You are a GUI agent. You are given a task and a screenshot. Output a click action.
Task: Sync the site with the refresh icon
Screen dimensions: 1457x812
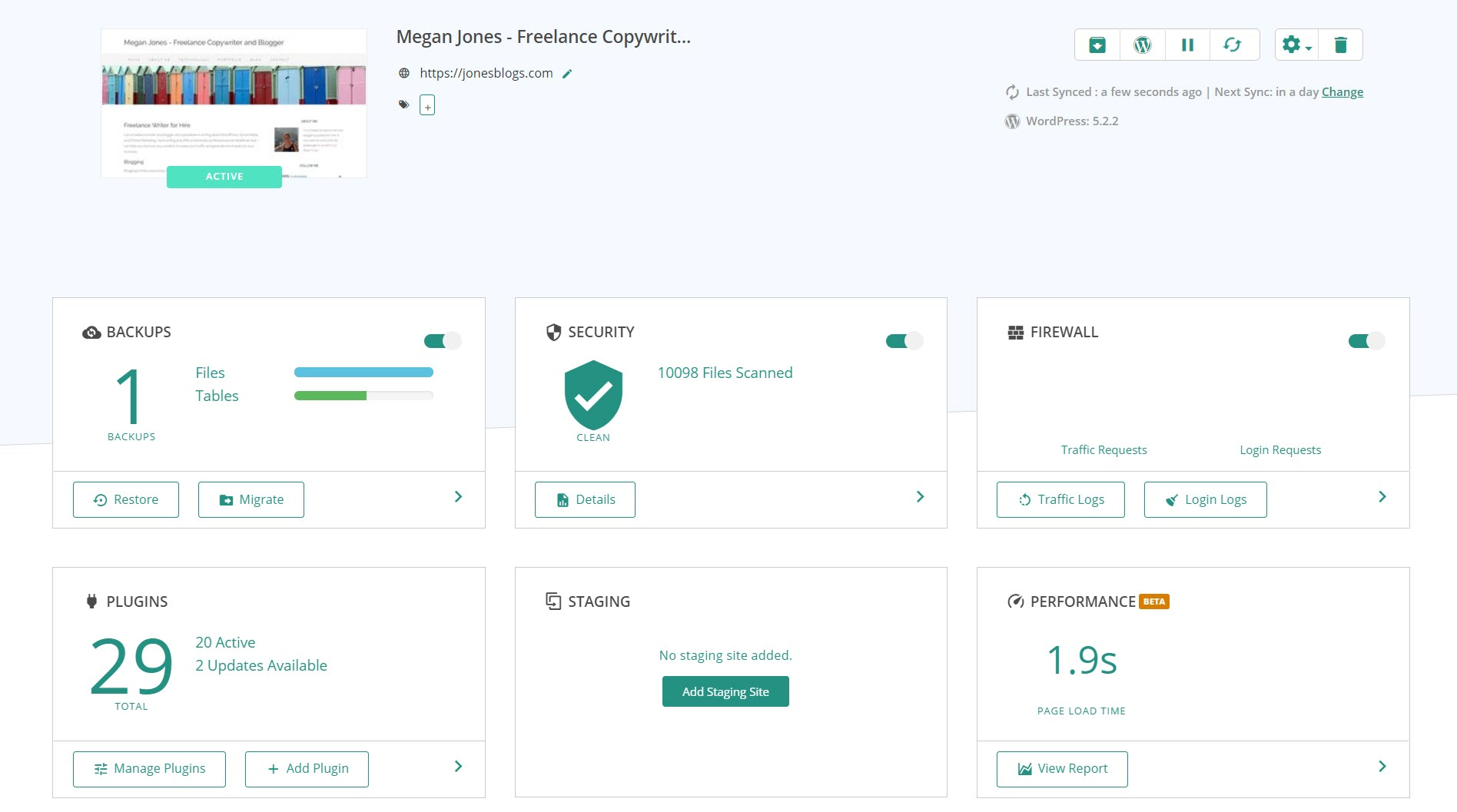(x=1233, y=45)
